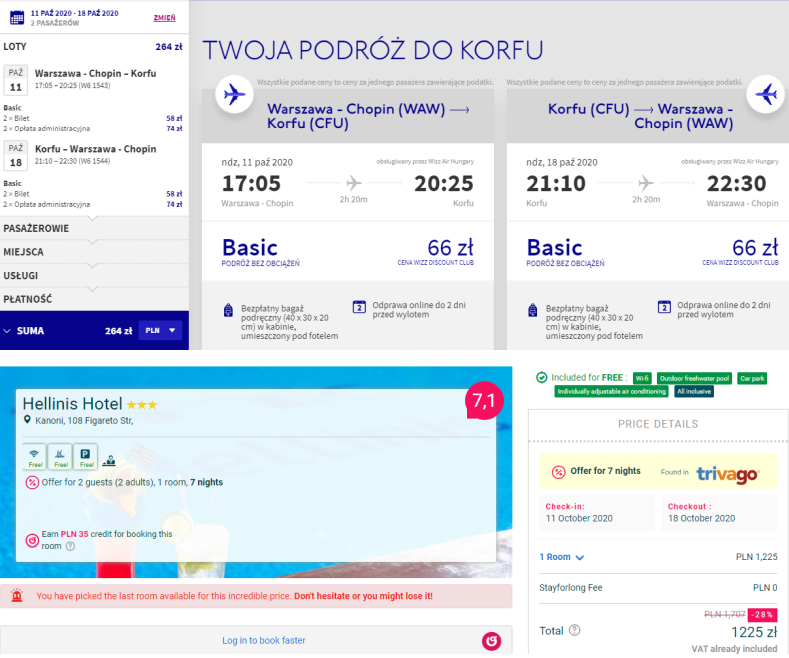Click the free Wi-Fi amenity icon
This screenshot has height=658, width=789.
[34, 457]
